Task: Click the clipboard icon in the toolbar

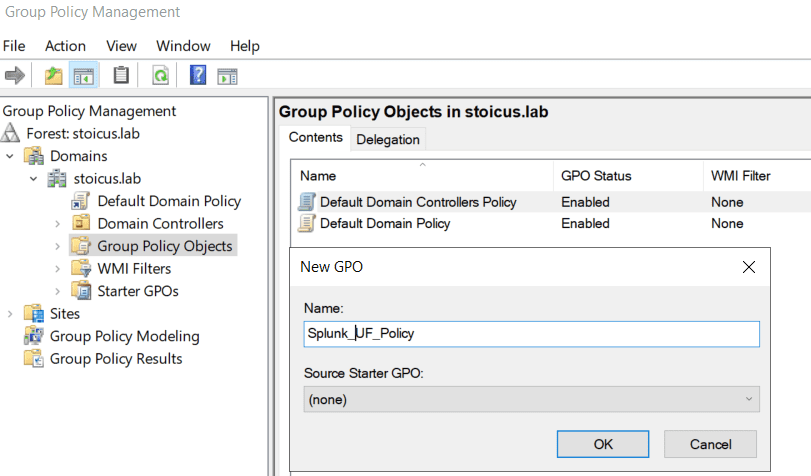Action: (121, 76)
